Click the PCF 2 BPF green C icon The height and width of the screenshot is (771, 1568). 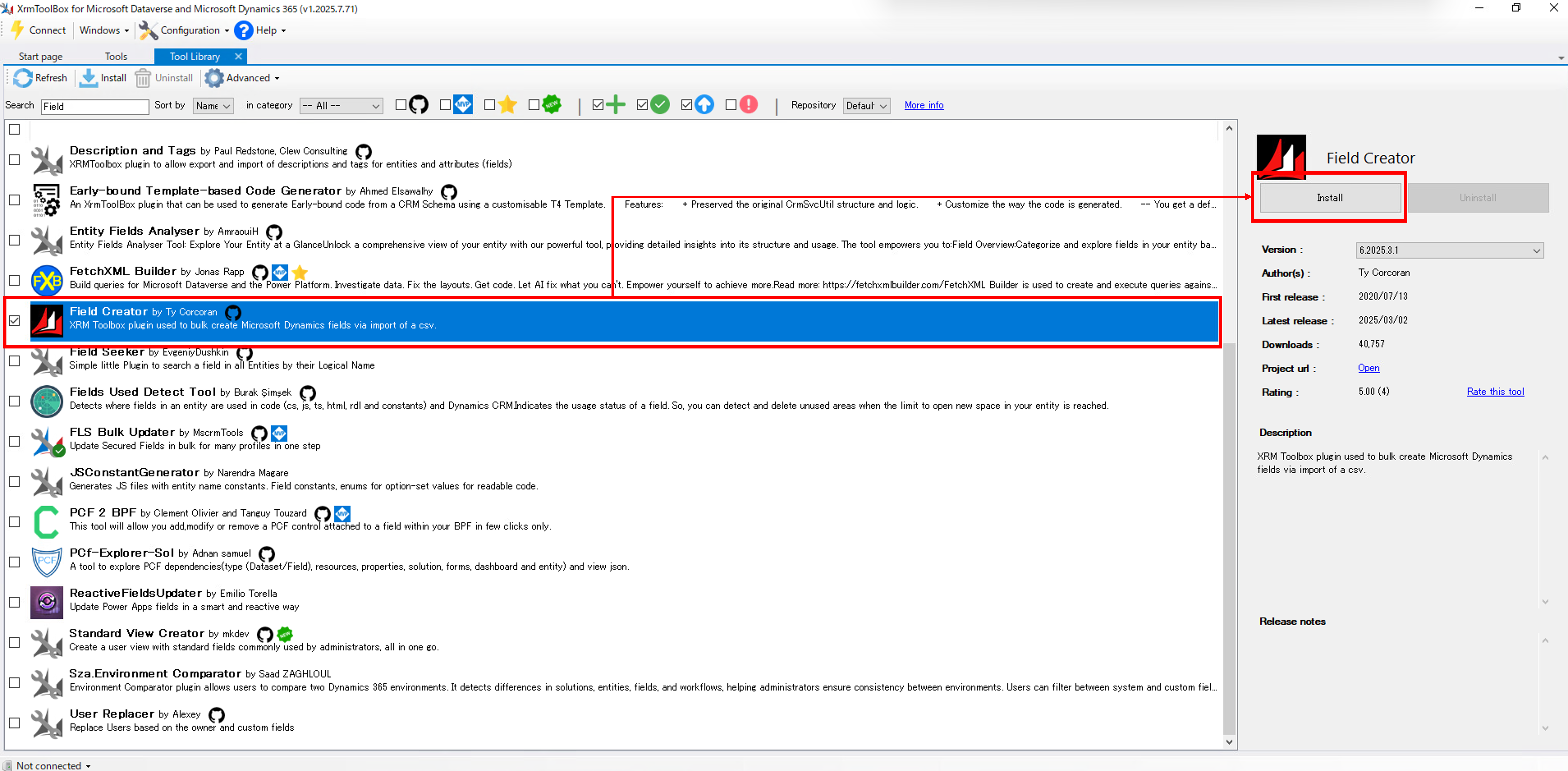pyautogui.click(x=47, y=522)
